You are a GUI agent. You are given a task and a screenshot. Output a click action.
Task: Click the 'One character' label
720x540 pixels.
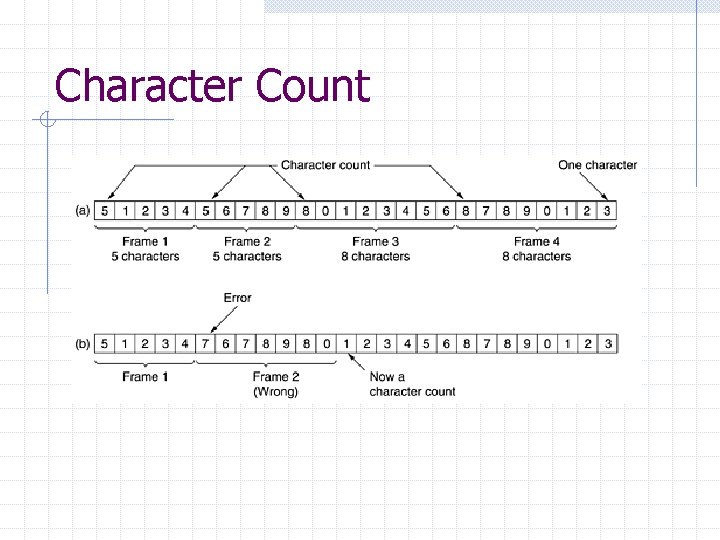click(x=597, y=165)
